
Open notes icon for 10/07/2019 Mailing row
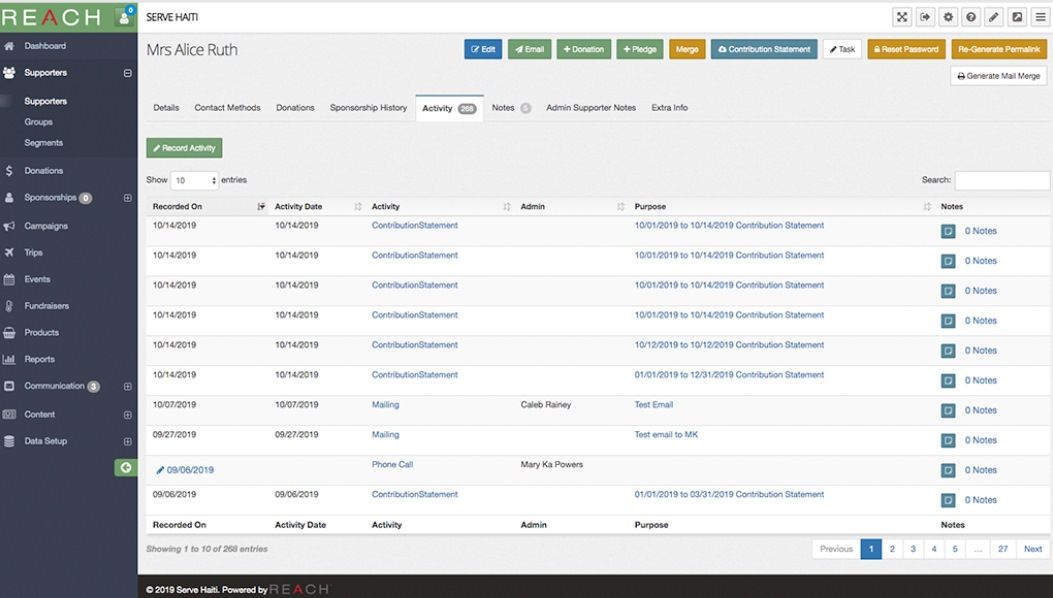coord(948,411)
